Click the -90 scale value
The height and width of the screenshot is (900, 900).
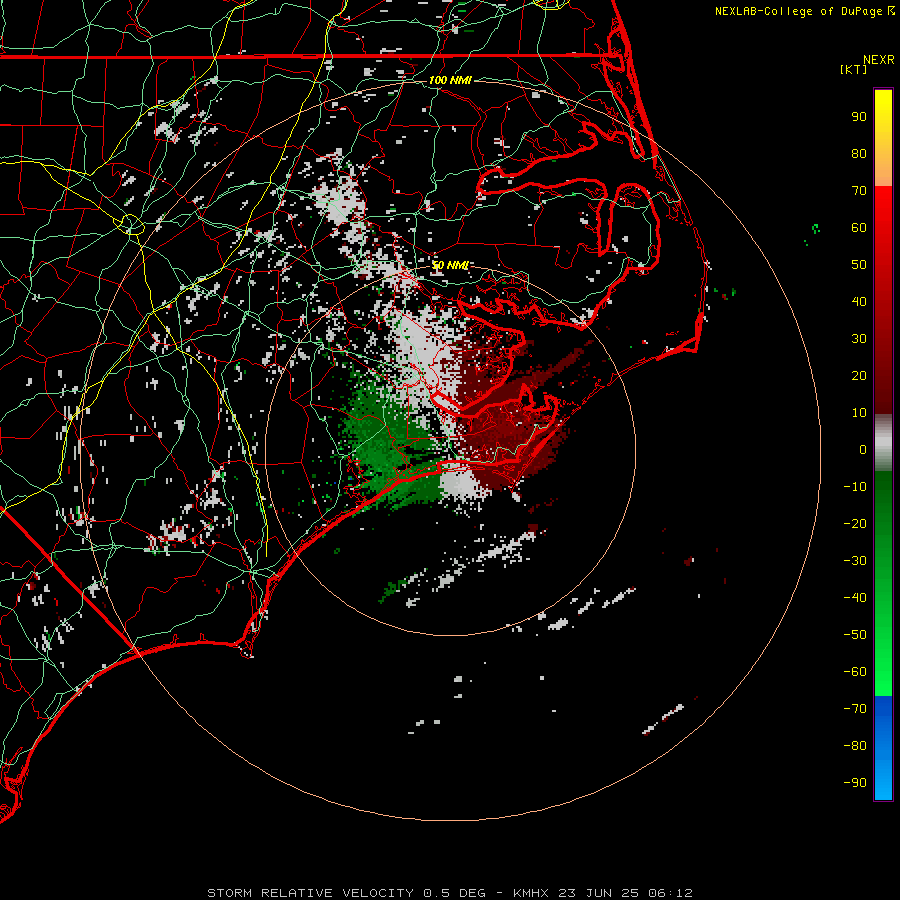(x=855, y=783)
